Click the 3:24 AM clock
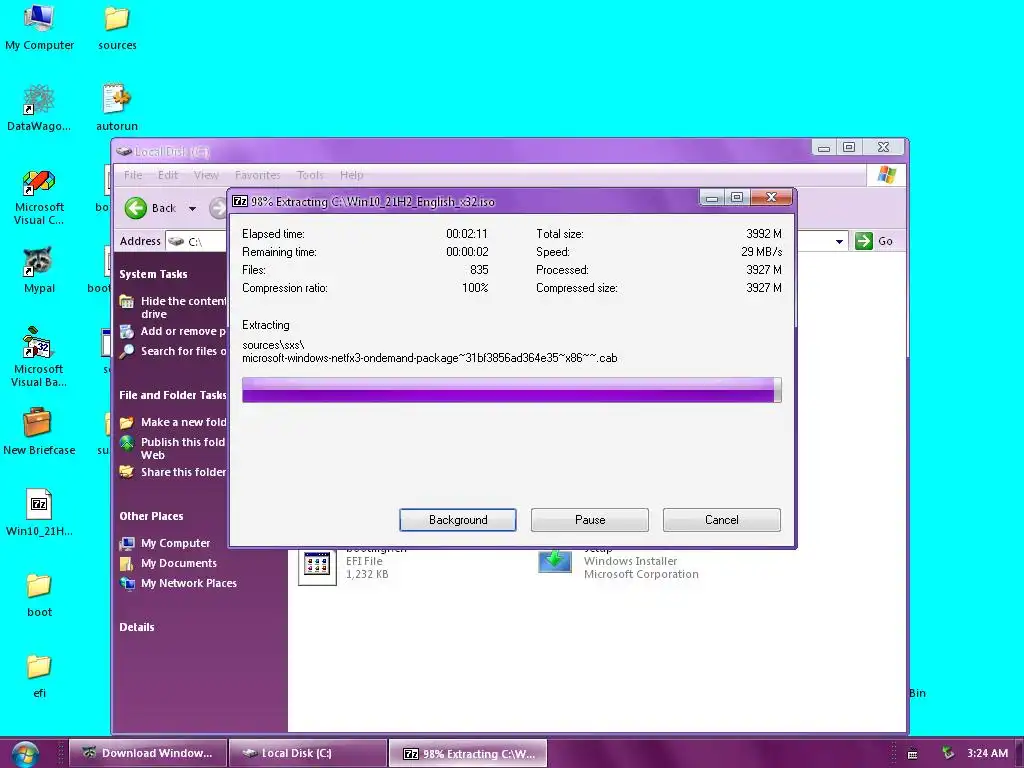The height and width of the screenshot is (768, 1024). (x=987, y=753)
